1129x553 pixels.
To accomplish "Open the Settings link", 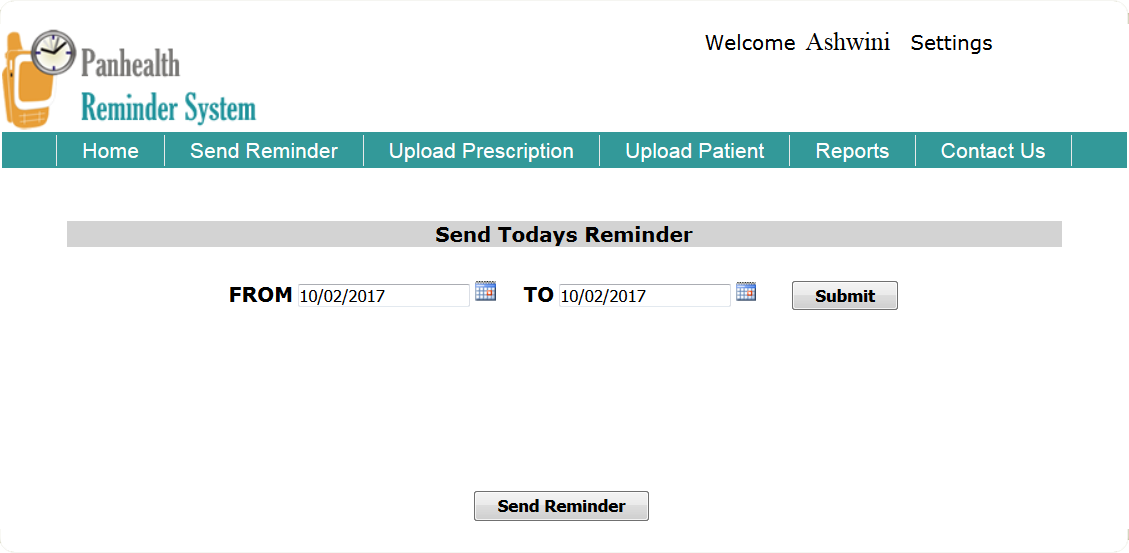I will pyautogui.click(x=951, y=43).
